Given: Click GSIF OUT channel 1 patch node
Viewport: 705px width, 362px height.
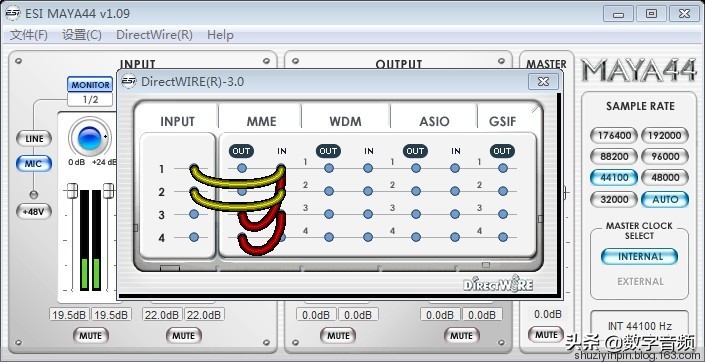Looking at the screenshot, I should [x=503, y=168].
